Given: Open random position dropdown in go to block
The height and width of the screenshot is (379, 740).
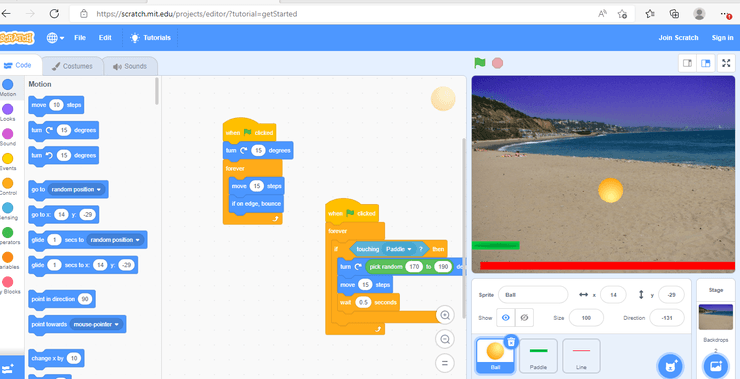Looking at the screenshot, I should tap(76, 189).
